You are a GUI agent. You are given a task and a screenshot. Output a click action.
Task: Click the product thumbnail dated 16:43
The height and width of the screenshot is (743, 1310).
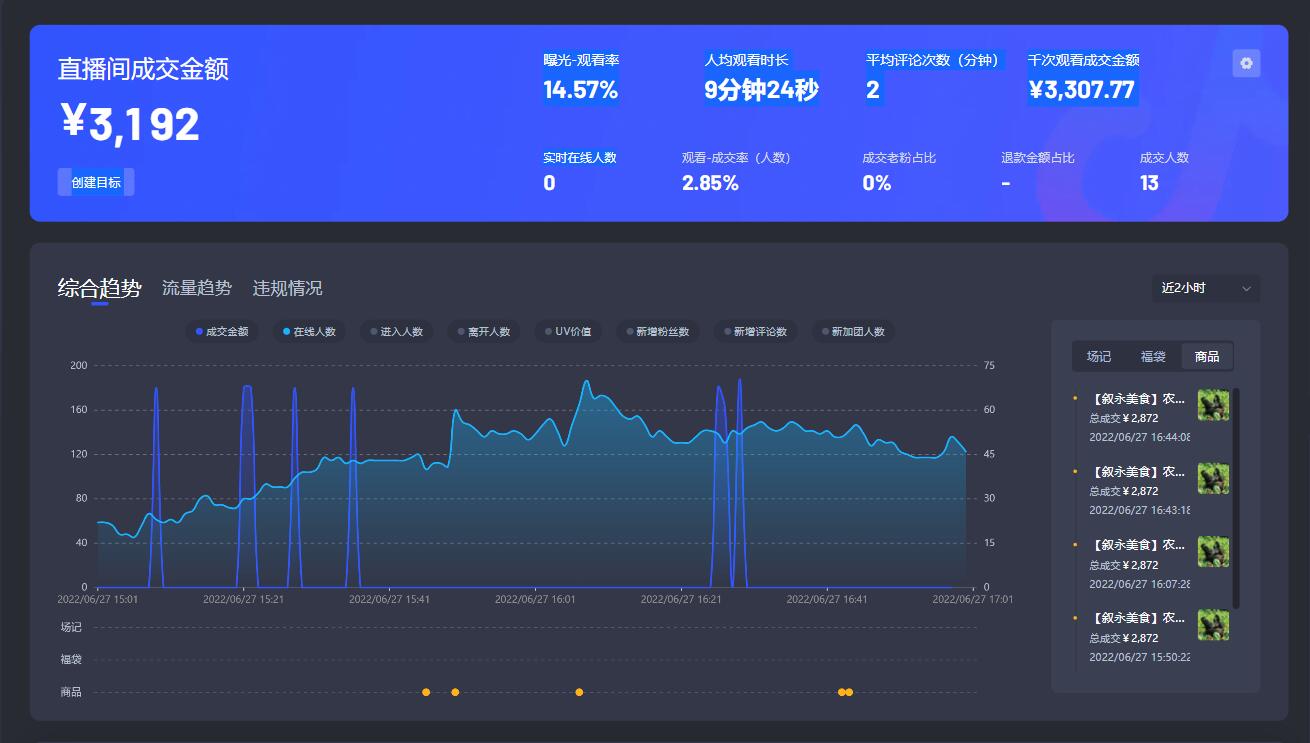click(1213, 478)
